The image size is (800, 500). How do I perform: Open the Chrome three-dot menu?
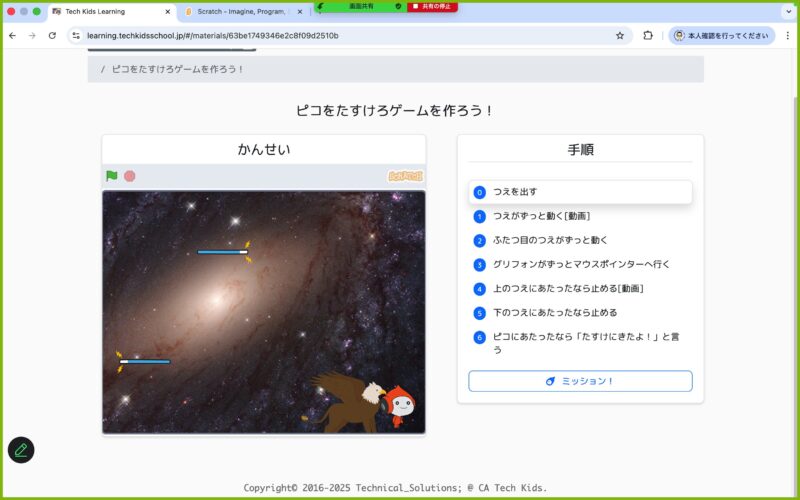click(785, 35)
